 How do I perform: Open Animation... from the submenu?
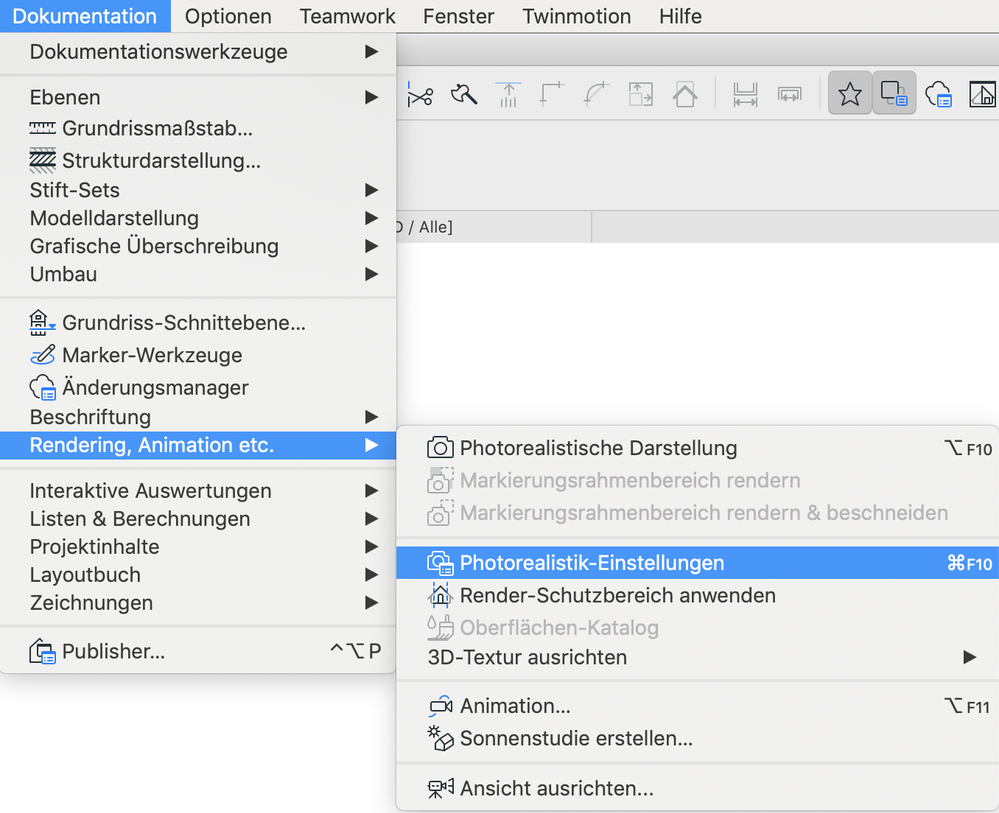point(515,706)
